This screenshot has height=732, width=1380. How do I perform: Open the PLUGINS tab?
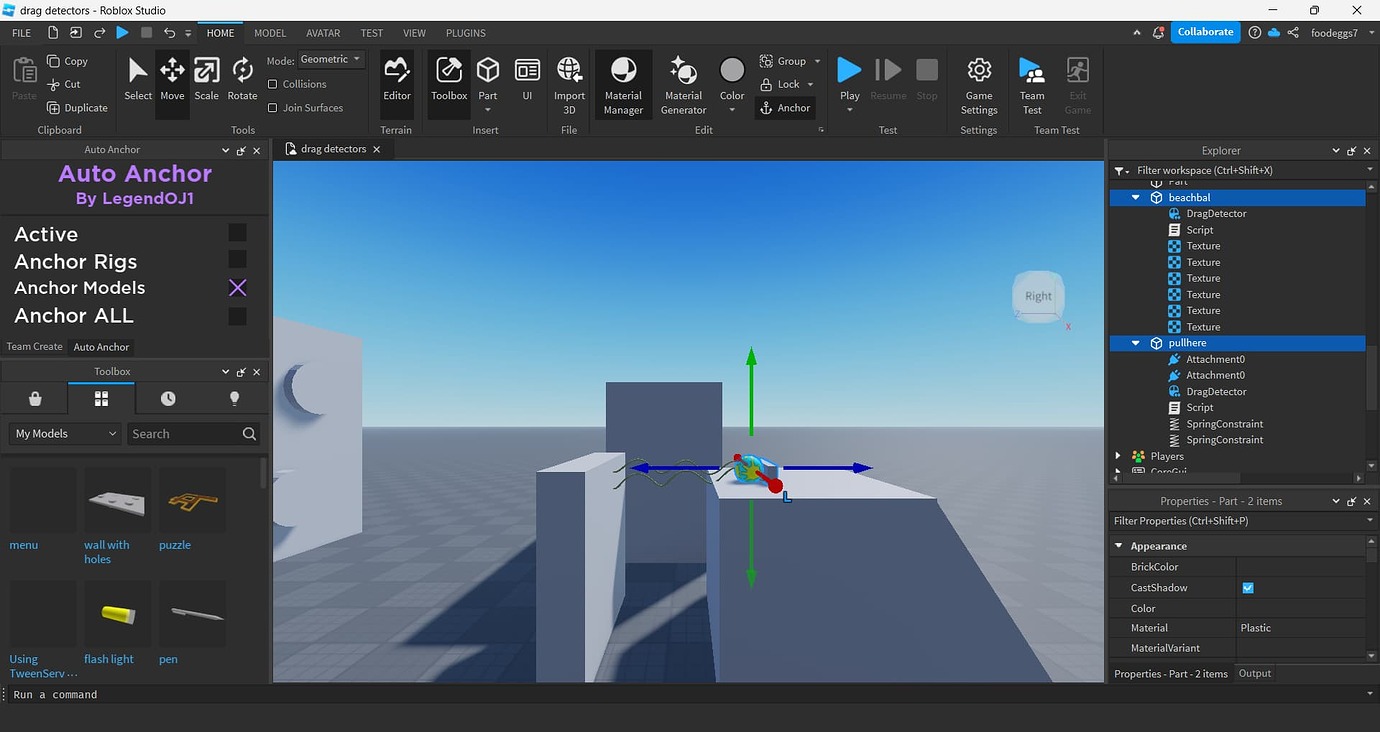point(465,33)
